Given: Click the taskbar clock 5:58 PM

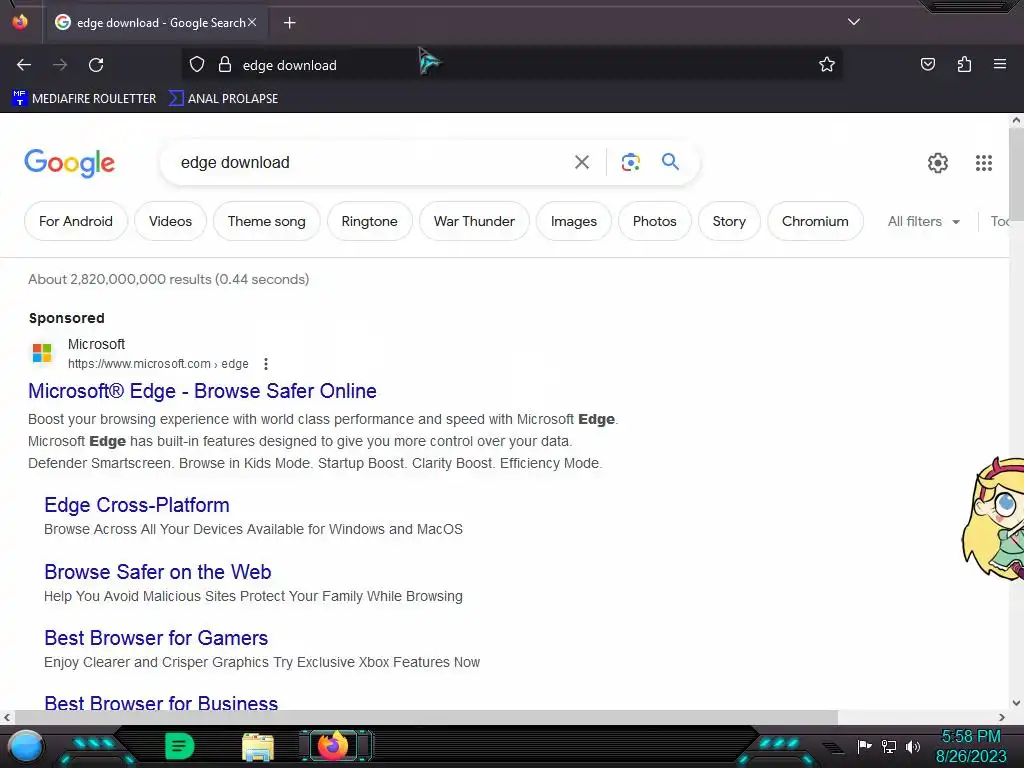Looking at the screenshot, I should (x=971, y=737).
